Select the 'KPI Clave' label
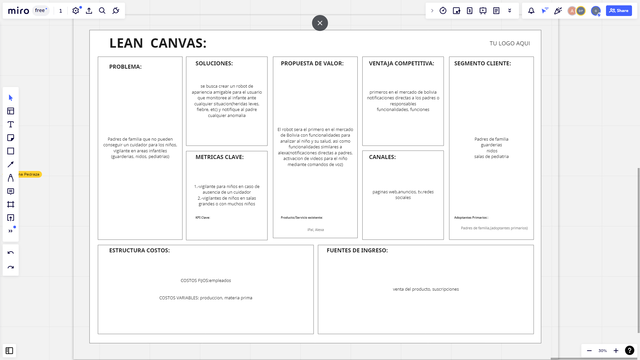Viewport: 640px width, 360px height. [202, 218]
